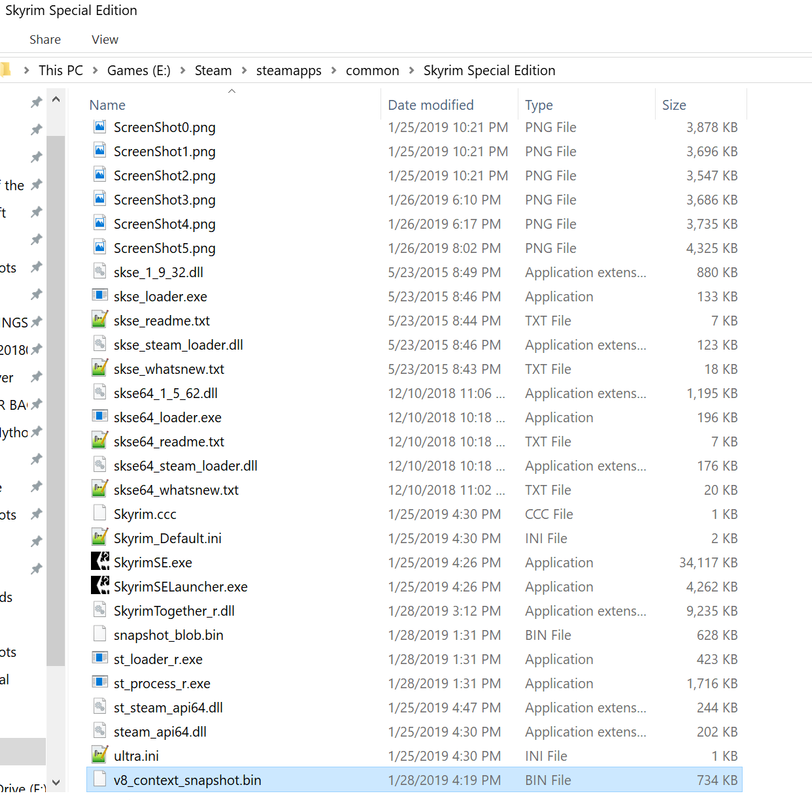Click the 5/23/2015 8:49 PM date cell
This screenshot has height=800, width=812.
(444, 272)
